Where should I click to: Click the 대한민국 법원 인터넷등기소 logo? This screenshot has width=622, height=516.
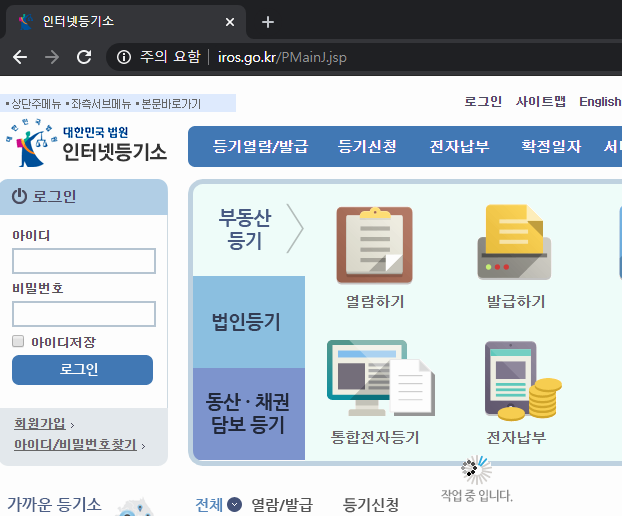point(86,143)
